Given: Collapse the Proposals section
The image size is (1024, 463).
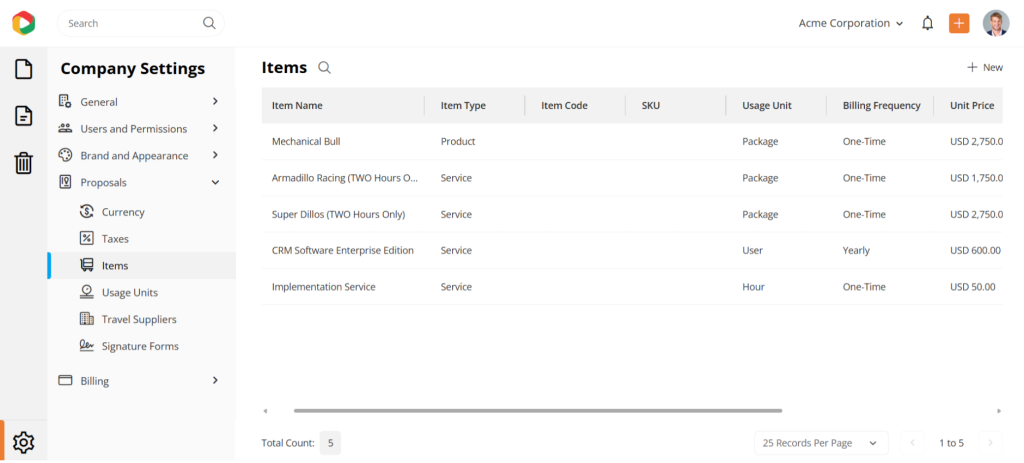Looking at the screenshot, I should coord(215,183).
